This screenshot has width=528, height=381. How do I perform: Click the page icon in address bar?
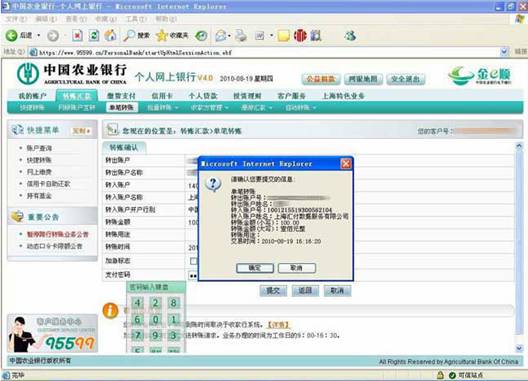(33, 52)
